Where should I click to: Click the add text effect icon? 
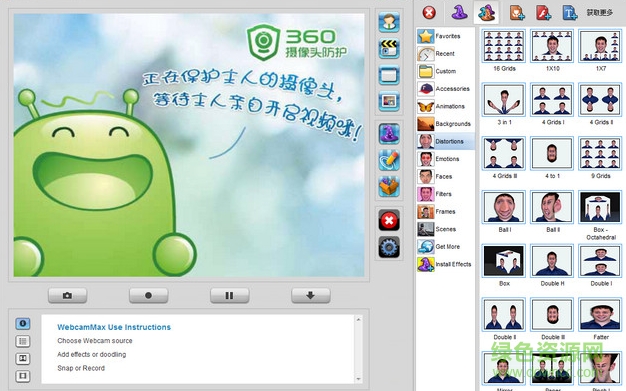[x=570, y=13]
